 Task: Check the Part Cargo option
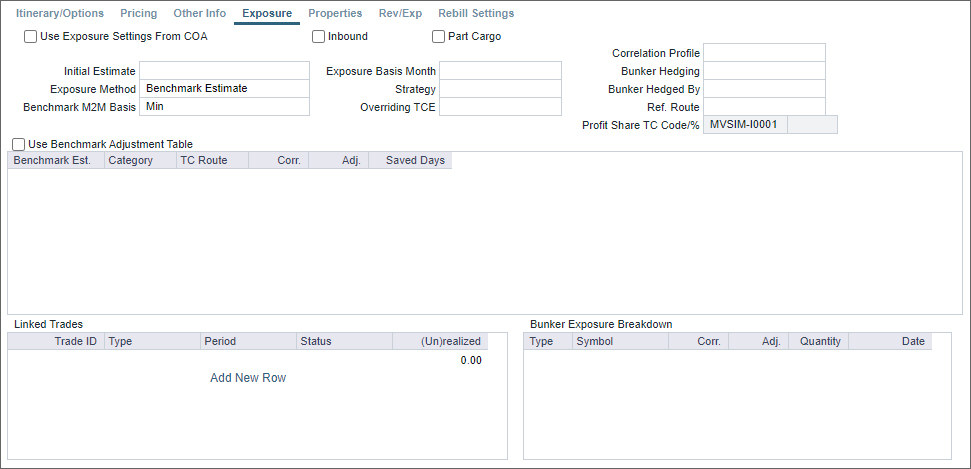coord(439,37)
